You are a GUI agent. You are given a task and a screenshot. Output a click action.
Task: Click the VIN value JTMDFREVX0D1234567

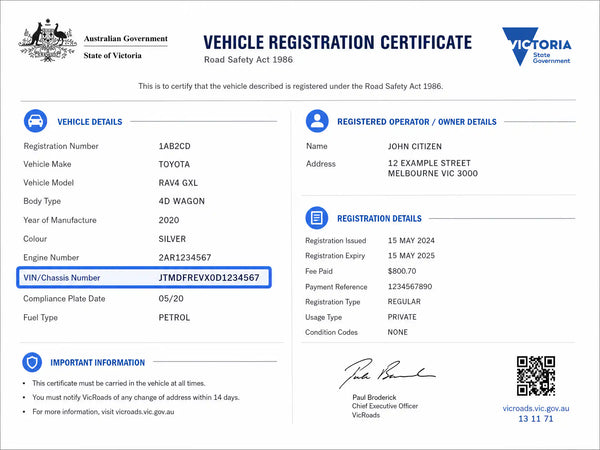pyautogui.click(x=209, y=277)
